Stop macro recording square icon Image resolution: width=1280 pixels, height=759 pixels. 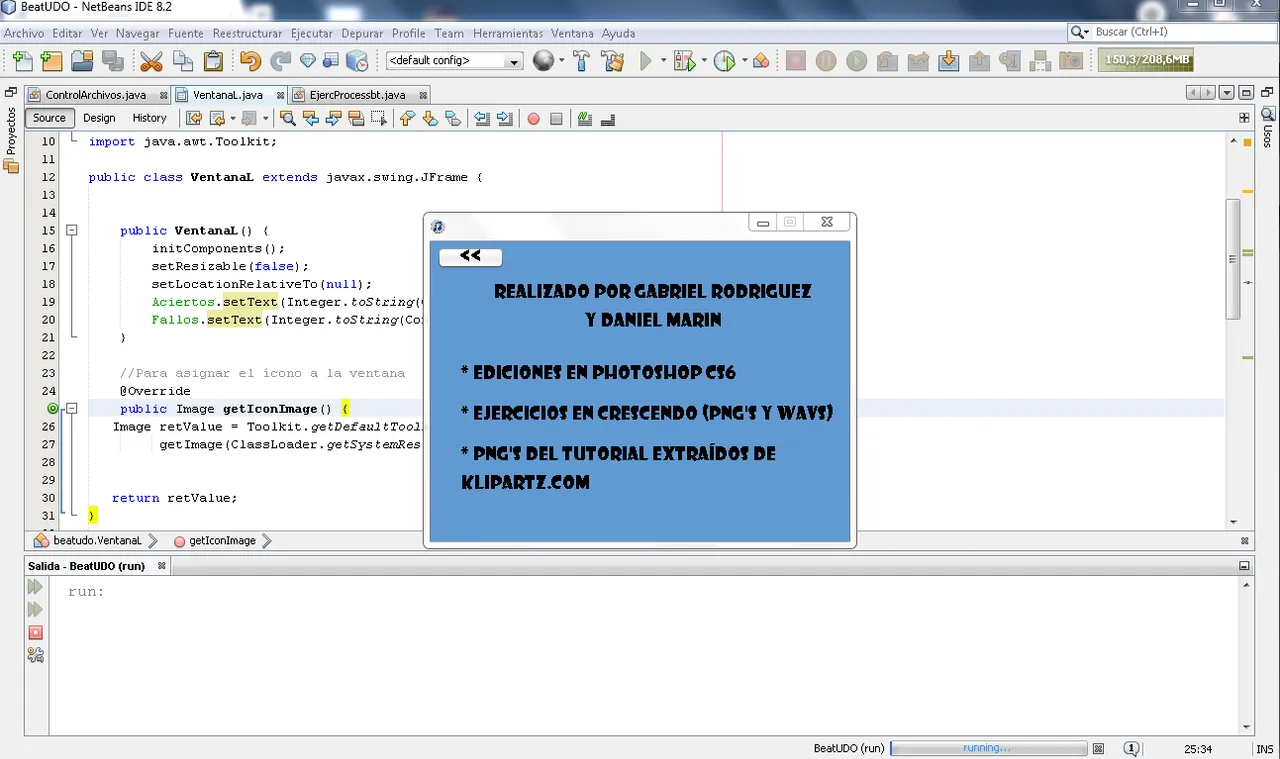556,118
